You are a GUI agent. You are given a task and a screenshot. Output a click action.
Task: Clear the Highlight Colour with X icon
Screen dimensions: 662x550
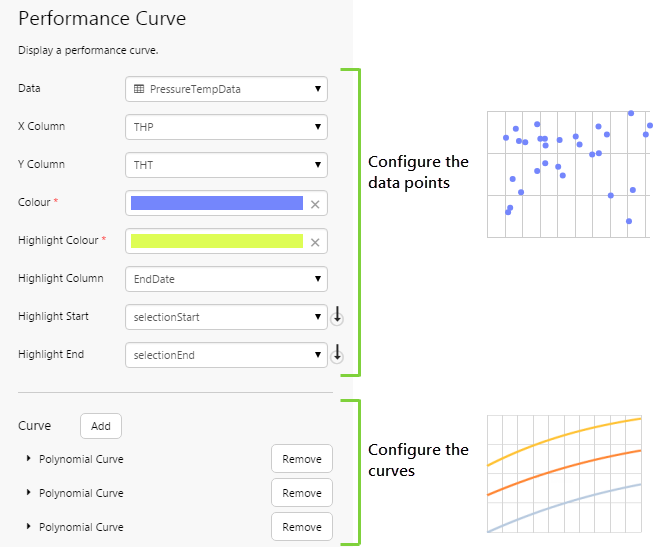(315, 242)
